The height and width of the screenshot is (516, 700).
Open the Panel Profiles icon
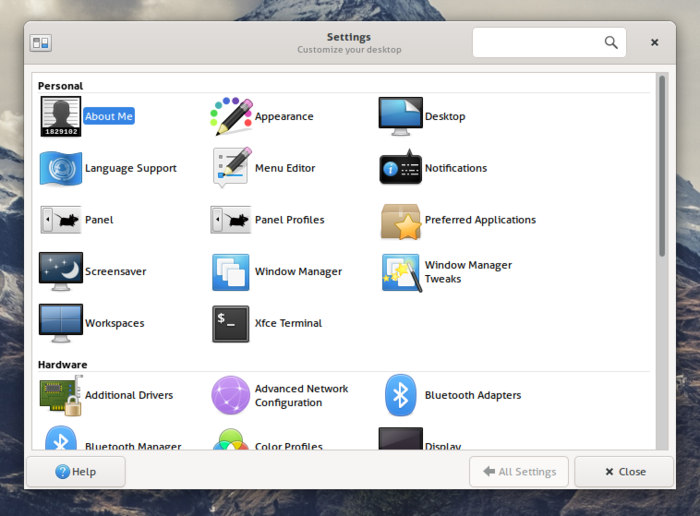pos(231,220)
